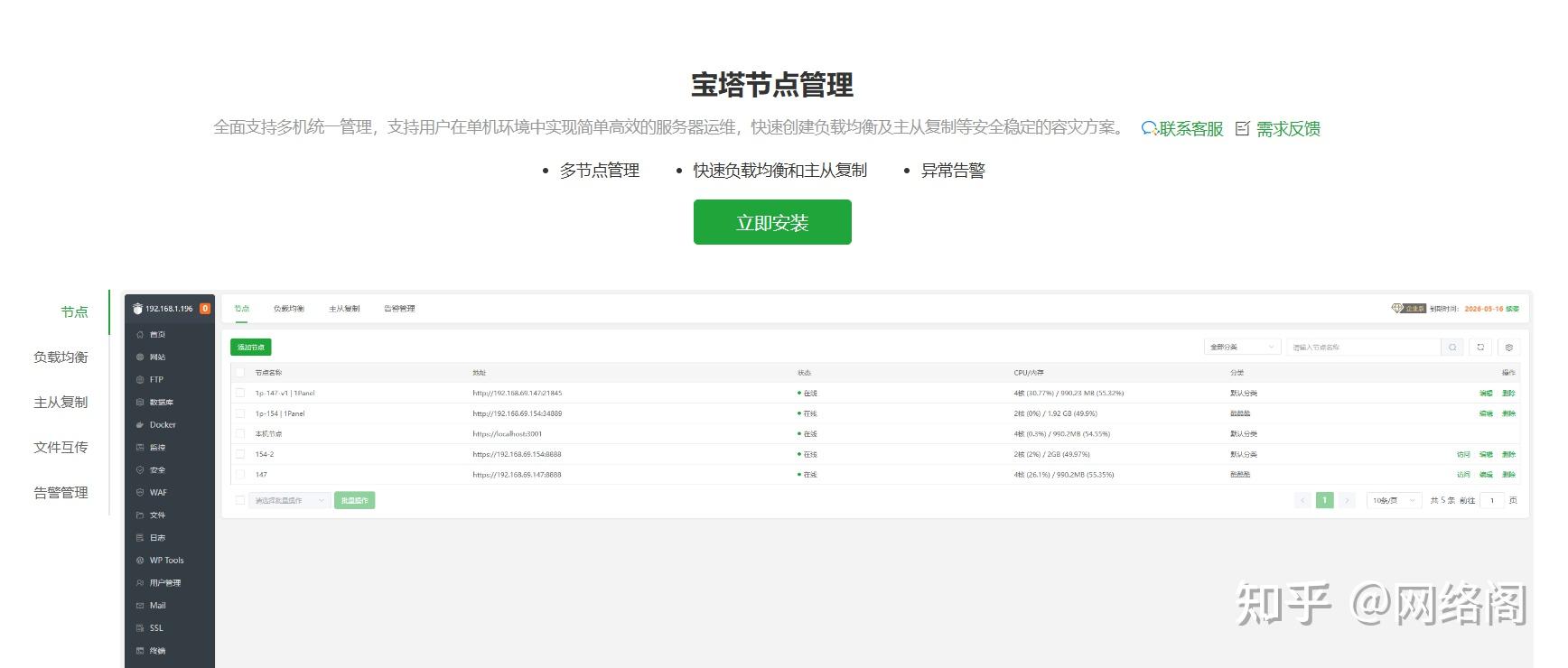
Task: Go to the previous page with the left chevron
Action: 1302,500
